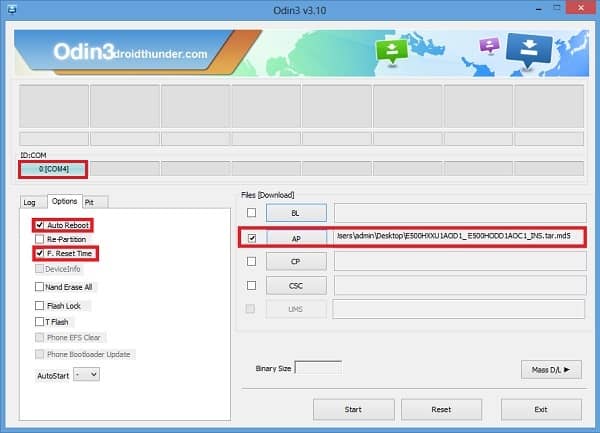This screenshot has width=600, height=433.
Task: Tick the Flash Lock checkbox
Action: tap(39, 306)
